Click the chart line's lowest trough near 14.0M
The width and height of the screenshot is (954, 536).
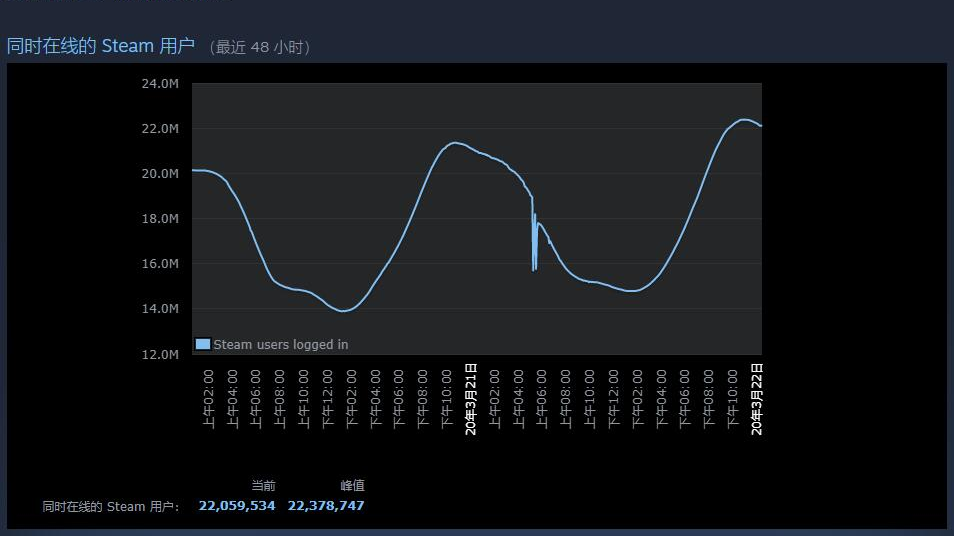point(344,311)
